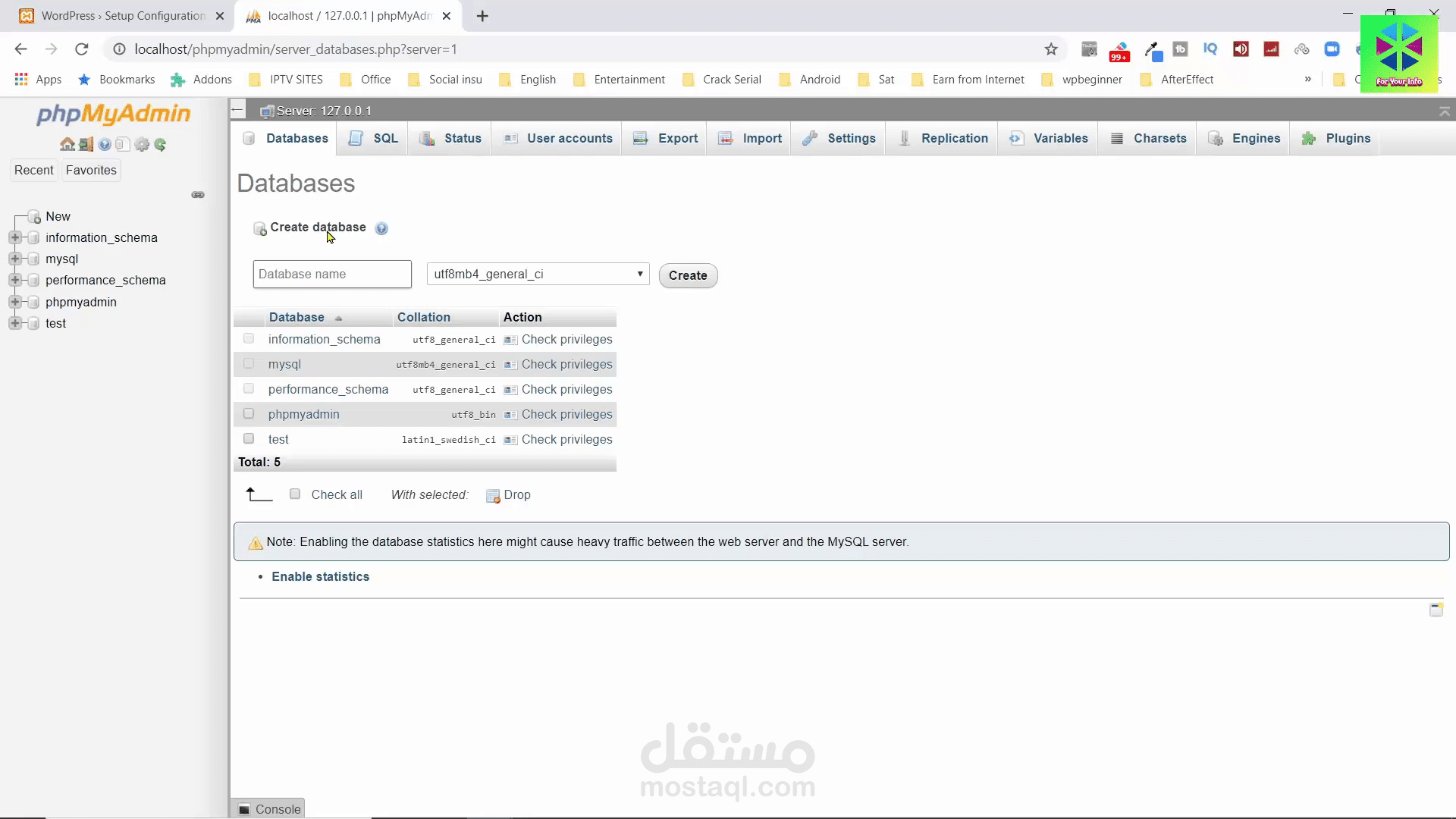1456x819 pixels.
Task: Click the Enable statistics link
Action: (320, 577)
